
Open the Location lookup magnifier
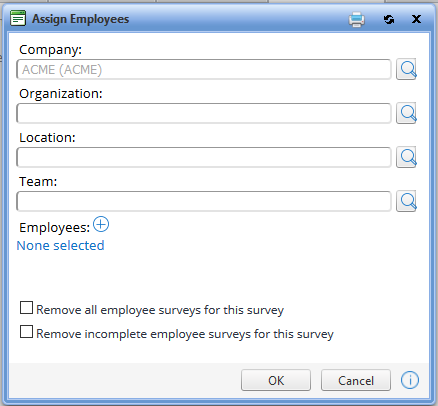click(x=406, y=157)
